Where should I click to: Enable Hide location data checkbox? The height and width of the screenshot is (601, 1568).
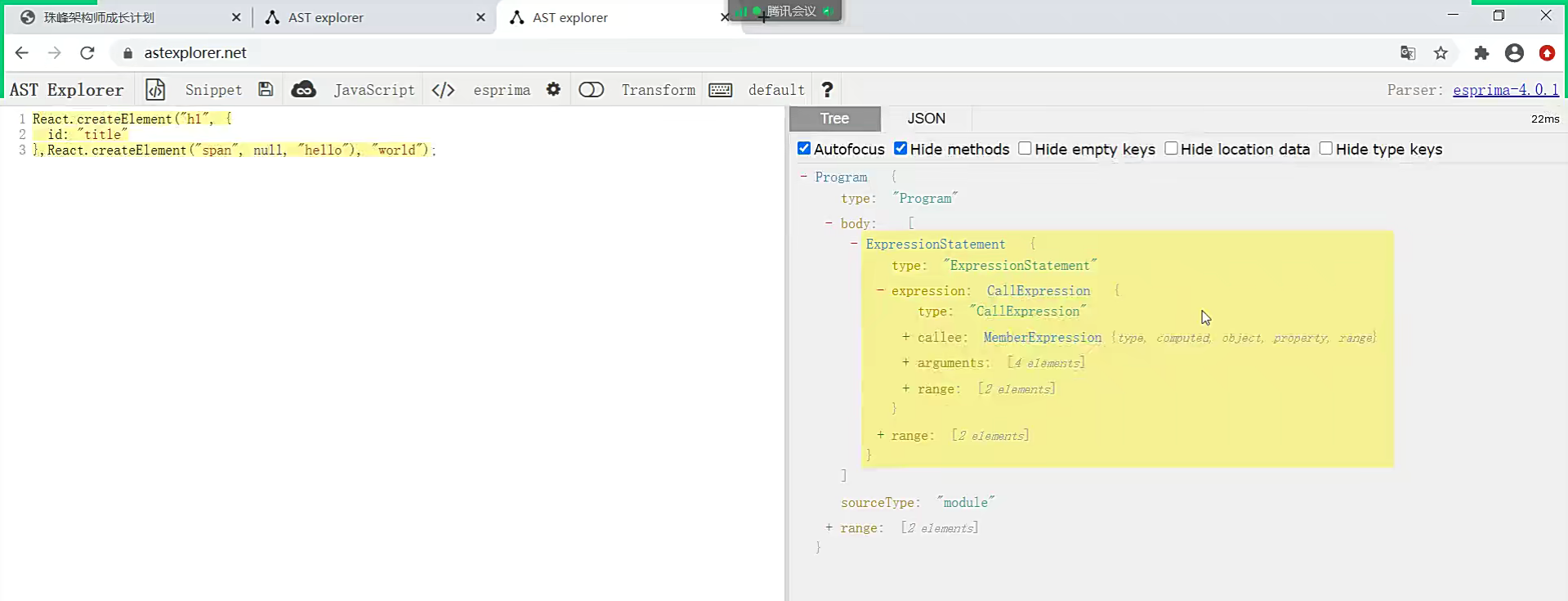point(1171,148)
